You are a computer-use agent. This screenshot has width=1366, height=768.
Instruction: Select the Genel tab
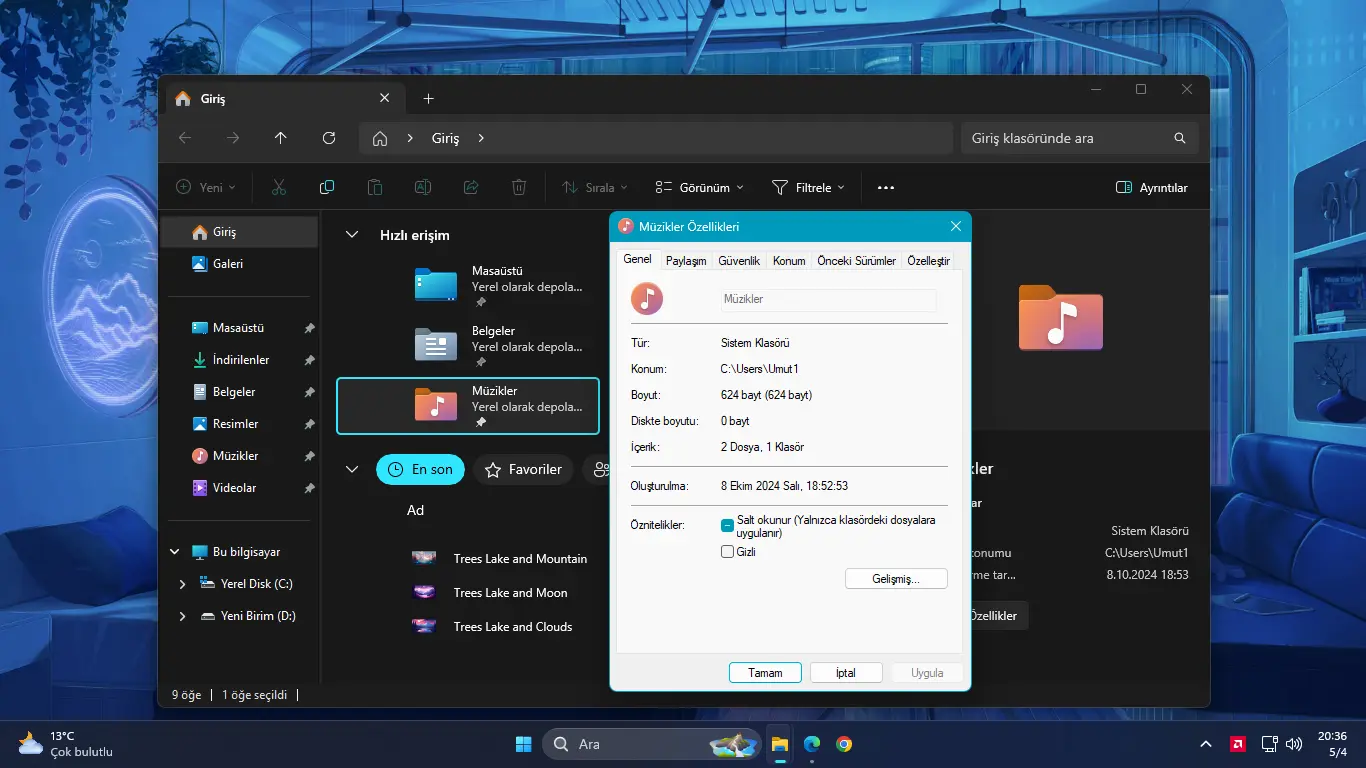coord(638,260)
